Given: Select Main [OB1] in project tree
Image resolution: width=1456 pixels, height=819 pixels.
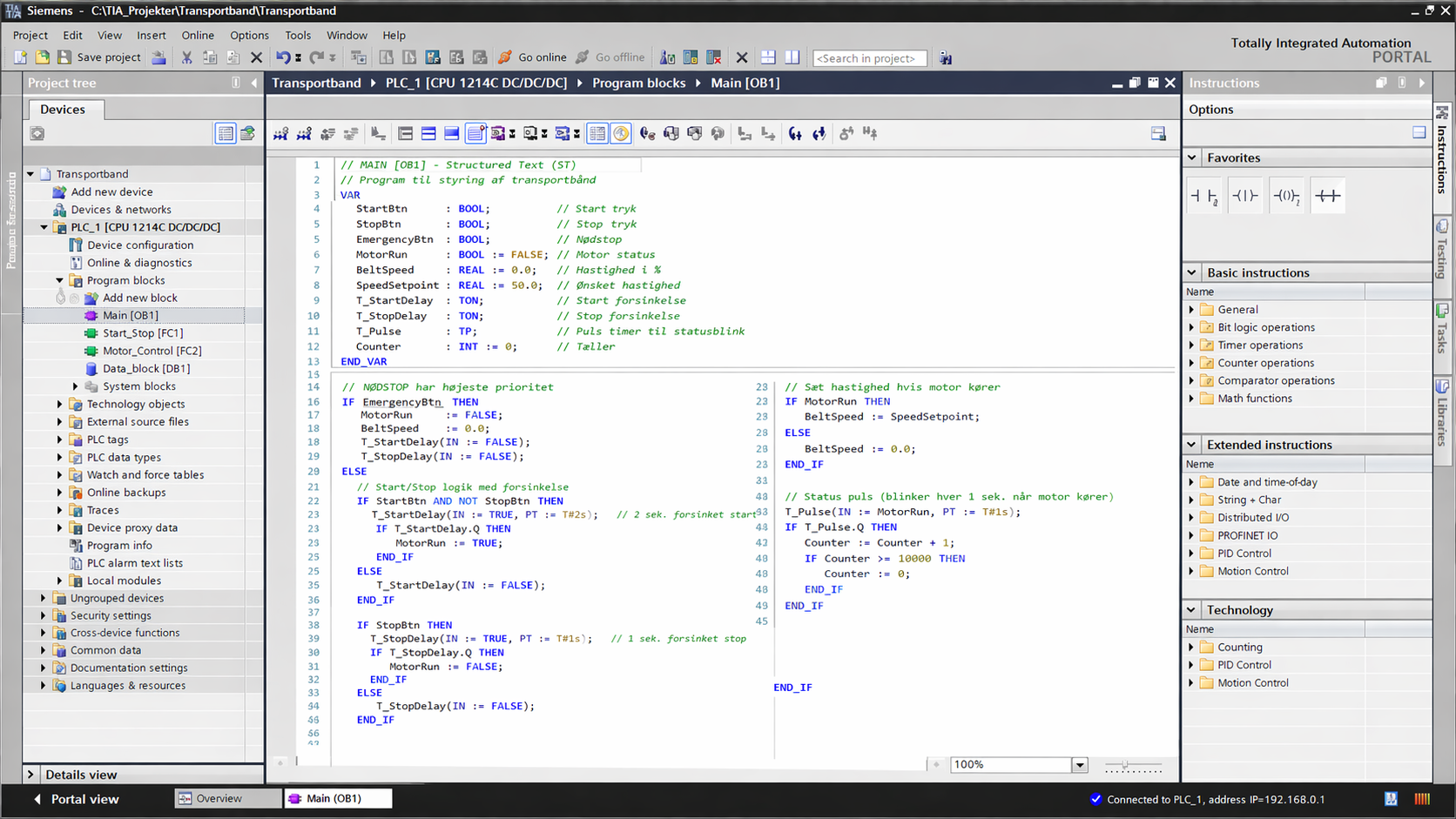Looking at the screenshot, I should [x=131, y=315].
